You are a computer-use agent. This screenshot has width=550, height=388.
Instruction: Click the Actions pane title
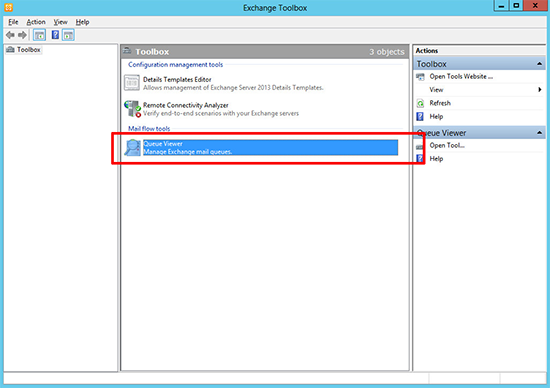pyautogui.click(x=427, y=51)
